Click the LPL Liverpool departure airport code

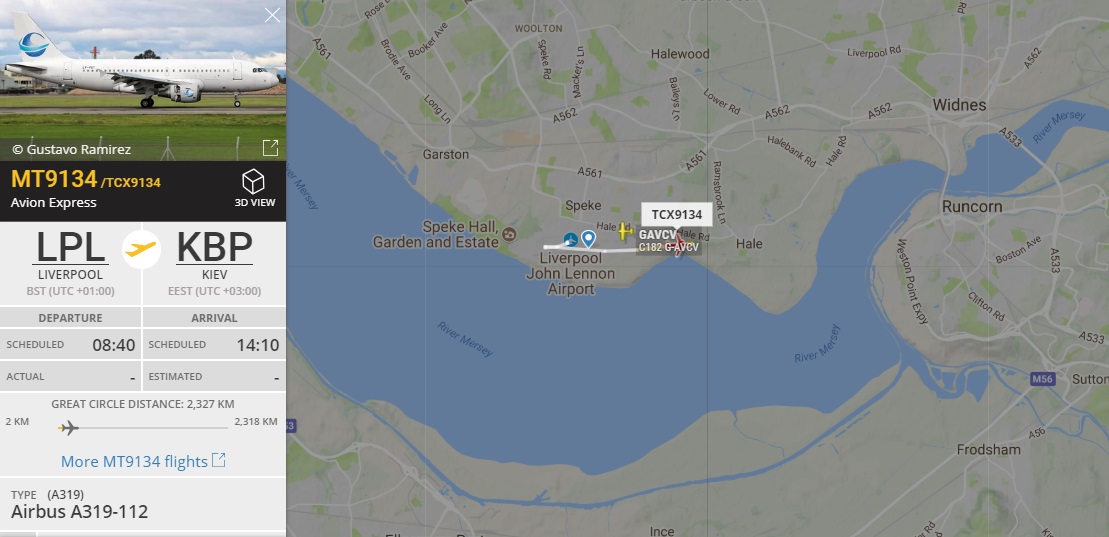71,247
